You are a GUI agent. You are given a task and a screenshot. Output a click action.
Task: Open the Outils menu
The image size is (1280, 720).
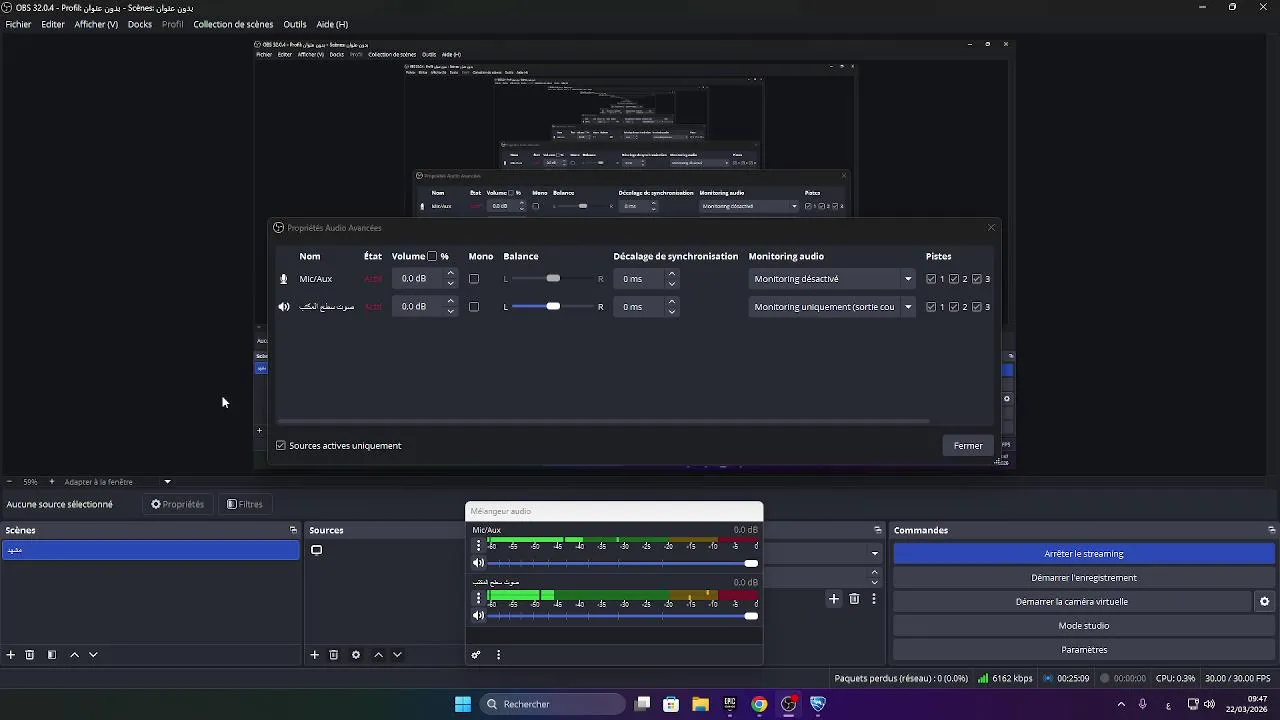tap(295, 24)
